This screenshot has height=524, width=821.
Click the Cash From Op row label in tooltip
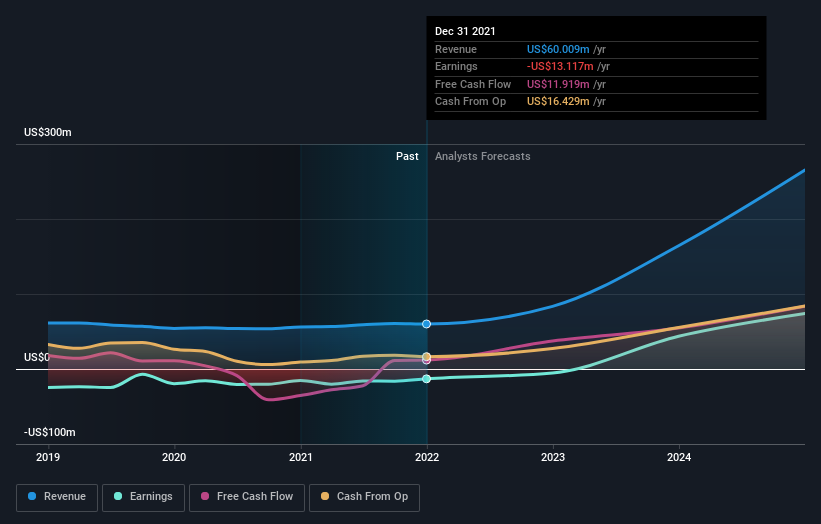point(470,102)
